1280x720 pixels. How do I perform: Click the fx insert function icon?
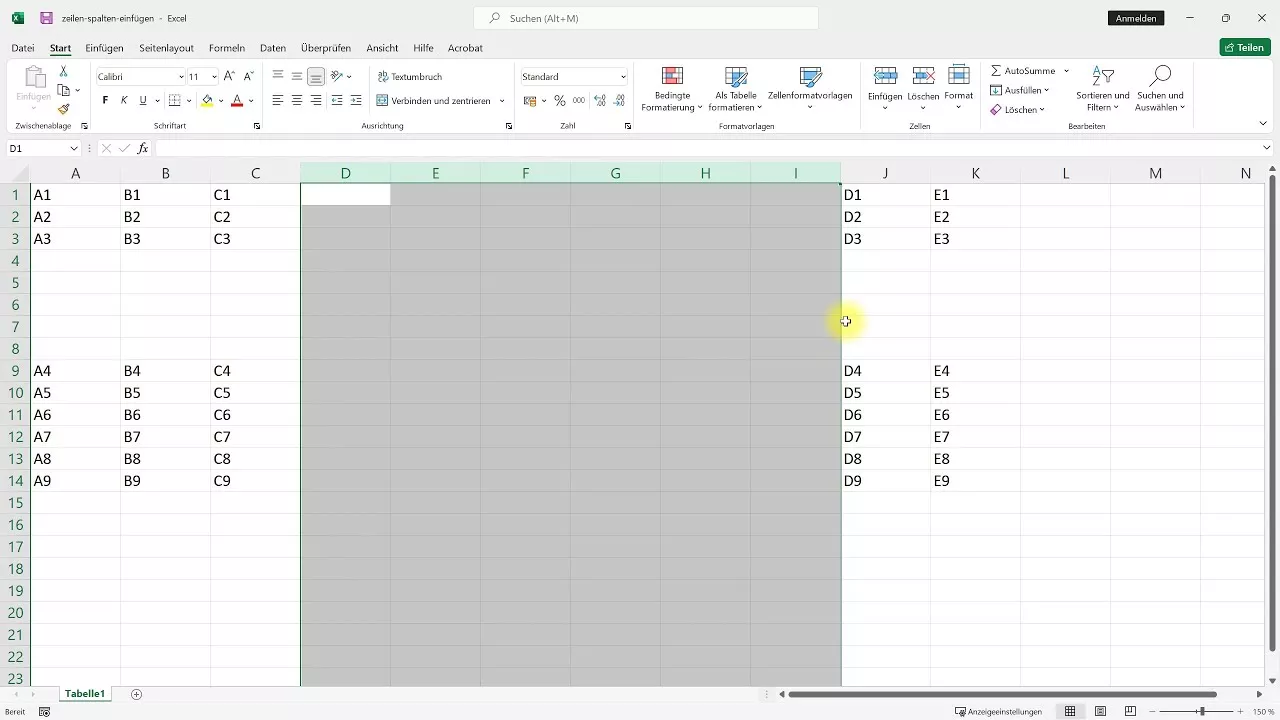point(143,148)
